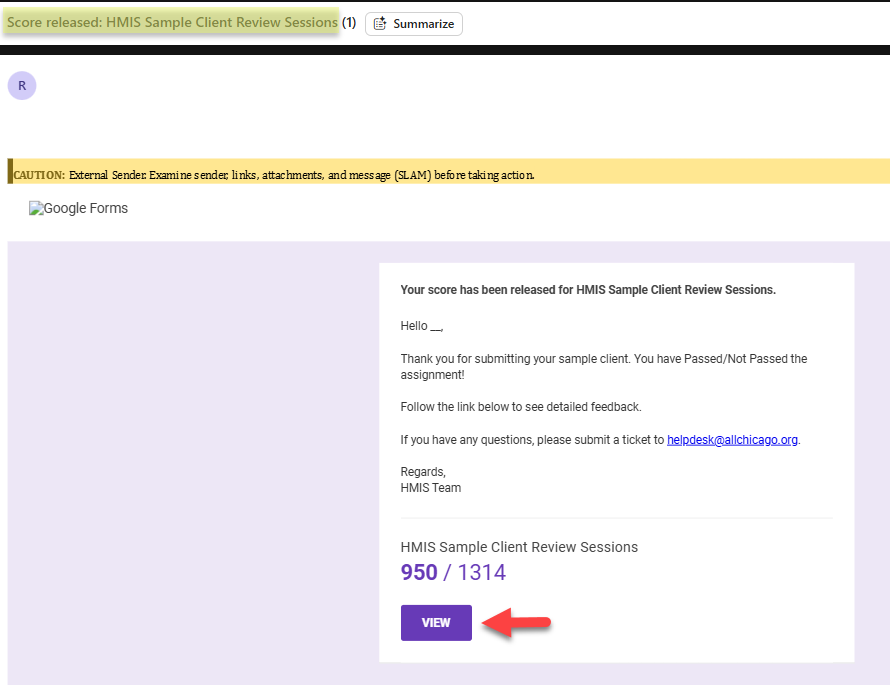This screenshot has height=685, width=890.
Task: Click the 'Thank you for submitting' paragraph
Action: [x=603, y=366]
